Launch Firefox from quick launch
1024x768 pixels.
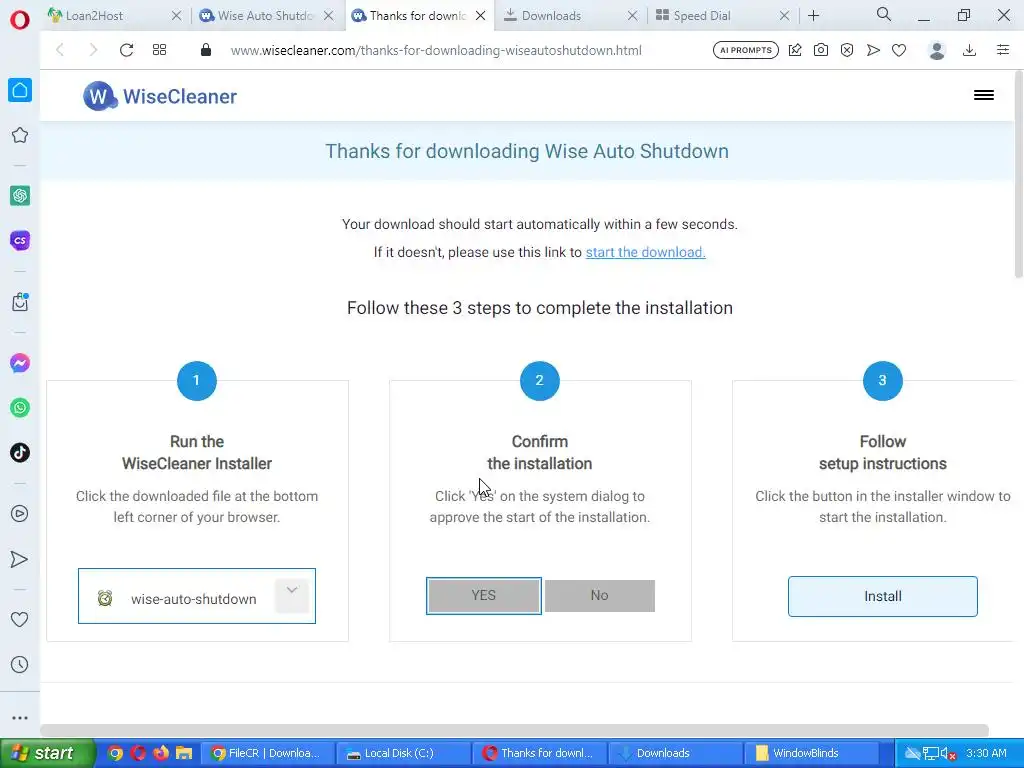161,753
